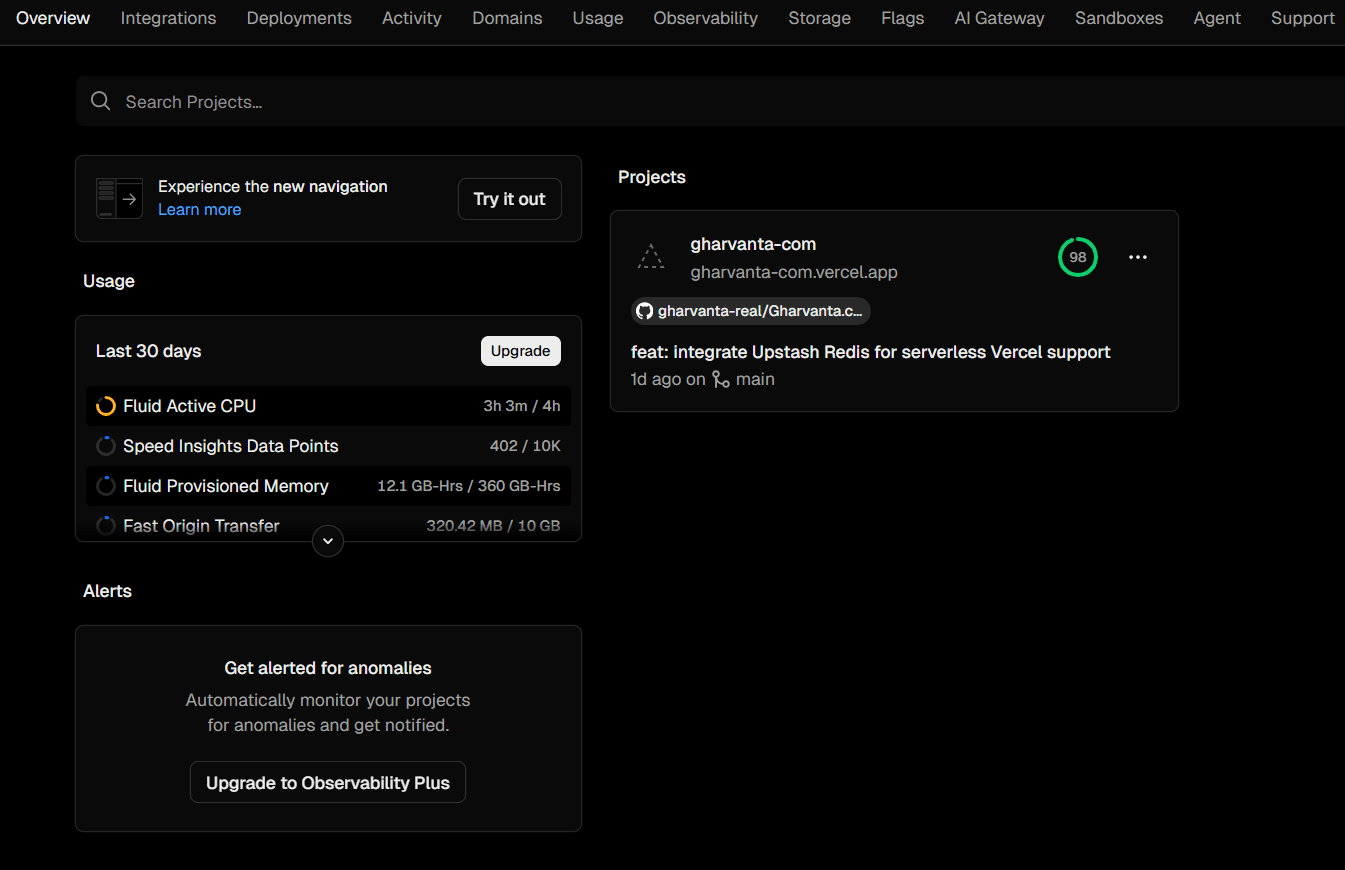Click the Projects section heading
Screen dimensions: 1345x870
pyautogui.click(x=652, y=177)
